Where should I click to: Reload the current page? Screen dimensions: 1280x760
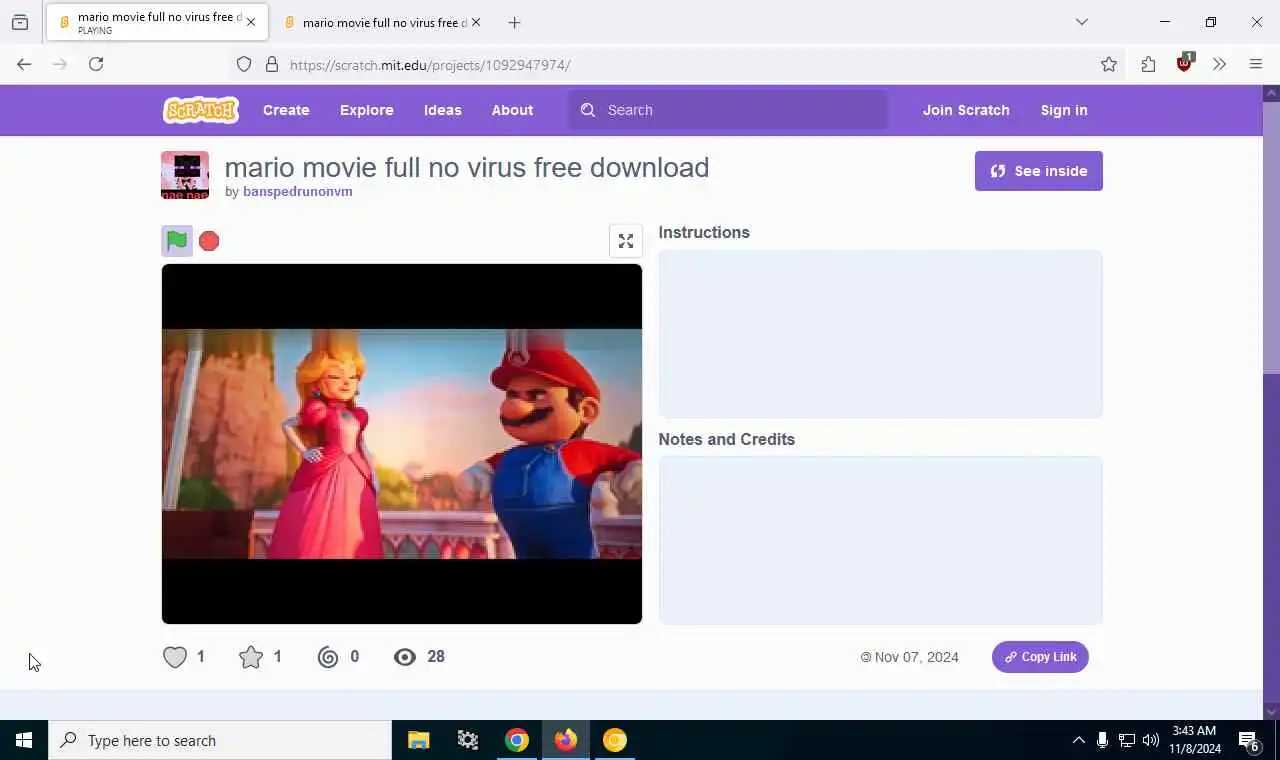pos(96,64)
